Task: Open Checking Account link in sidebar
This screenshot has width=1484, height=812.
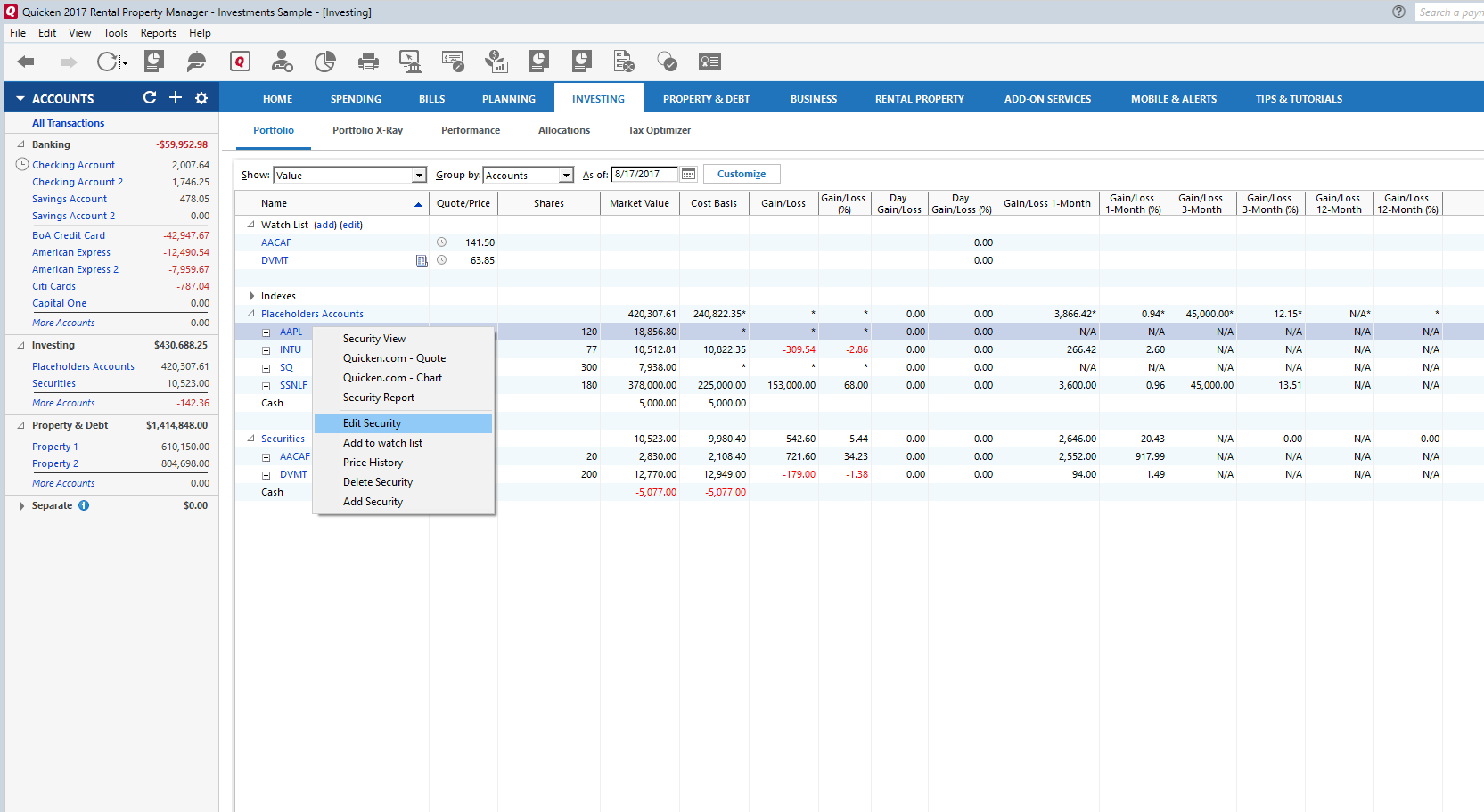Action: (x=73, y=165)
